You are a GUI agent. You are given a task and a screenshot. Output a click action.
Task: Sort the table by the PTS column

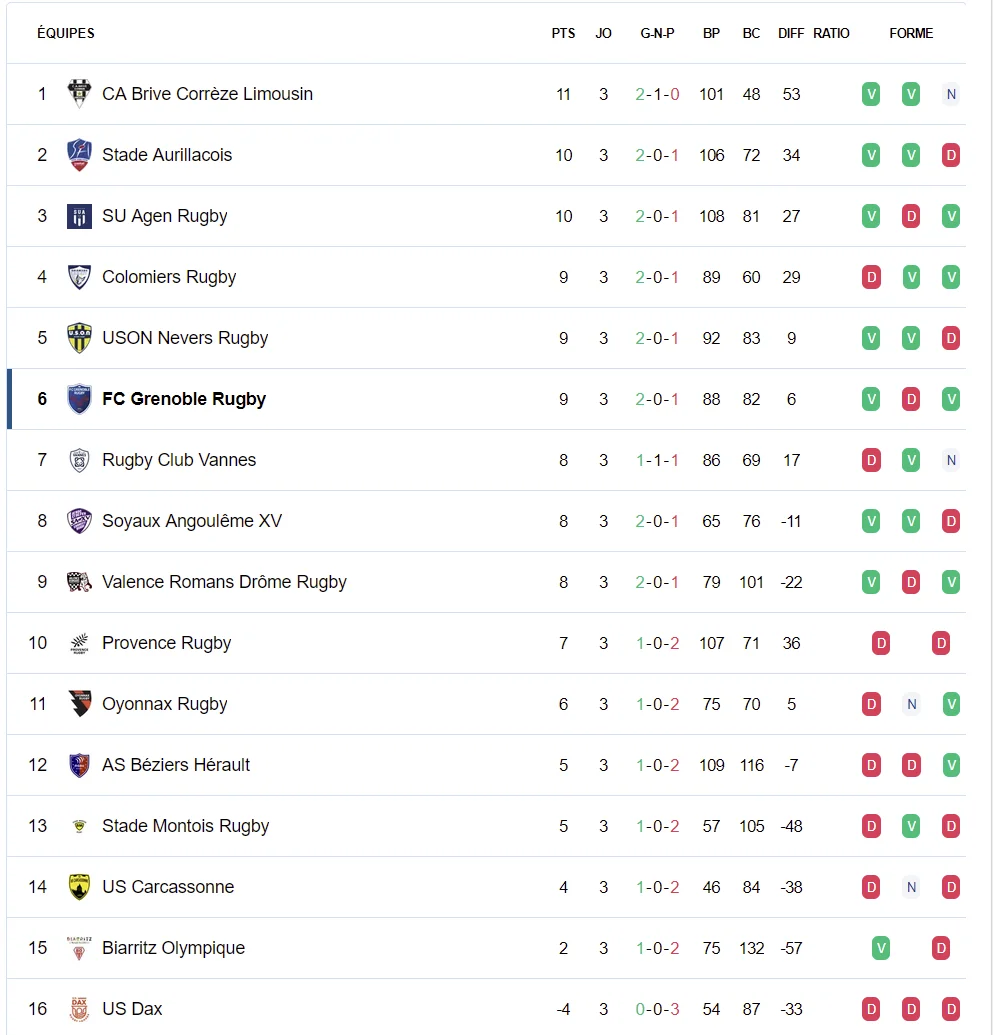pyautogui.click(x=563, y=33)
